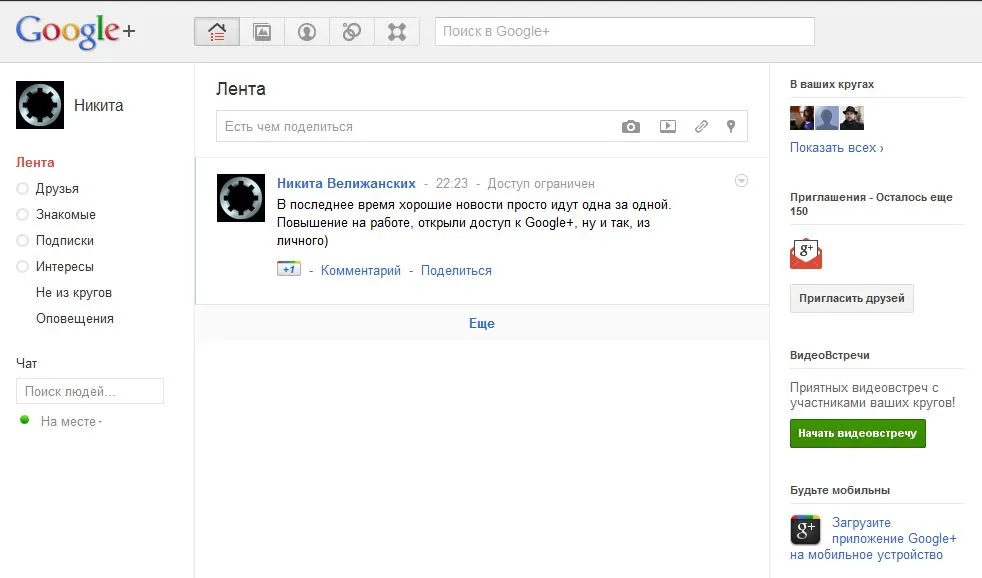
Task: Open the Никита profile avatar in the sidebar
Action: pos(40,105)
